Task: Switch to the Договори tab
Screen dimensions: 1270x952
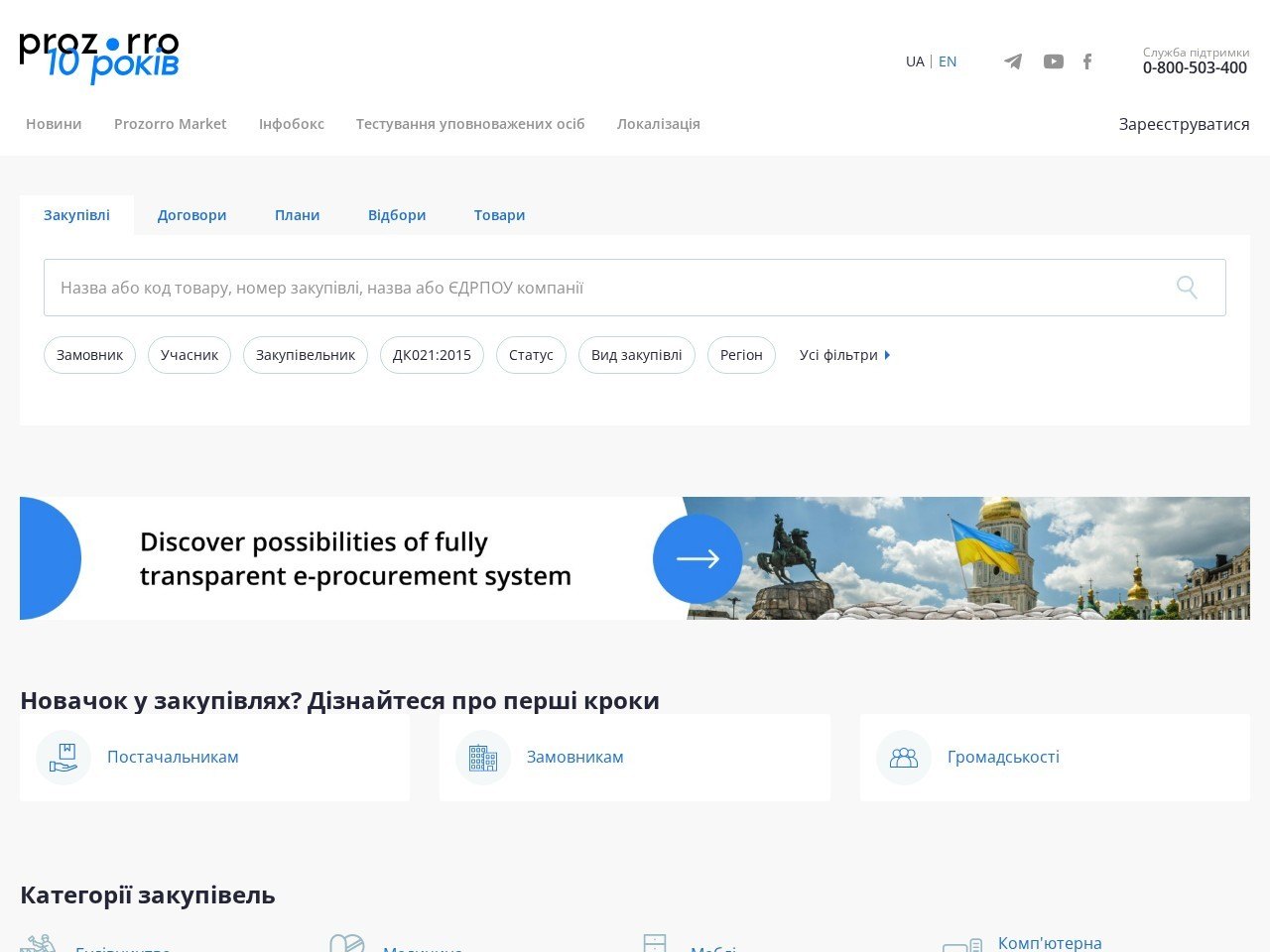Action: (x=191, y=215)
